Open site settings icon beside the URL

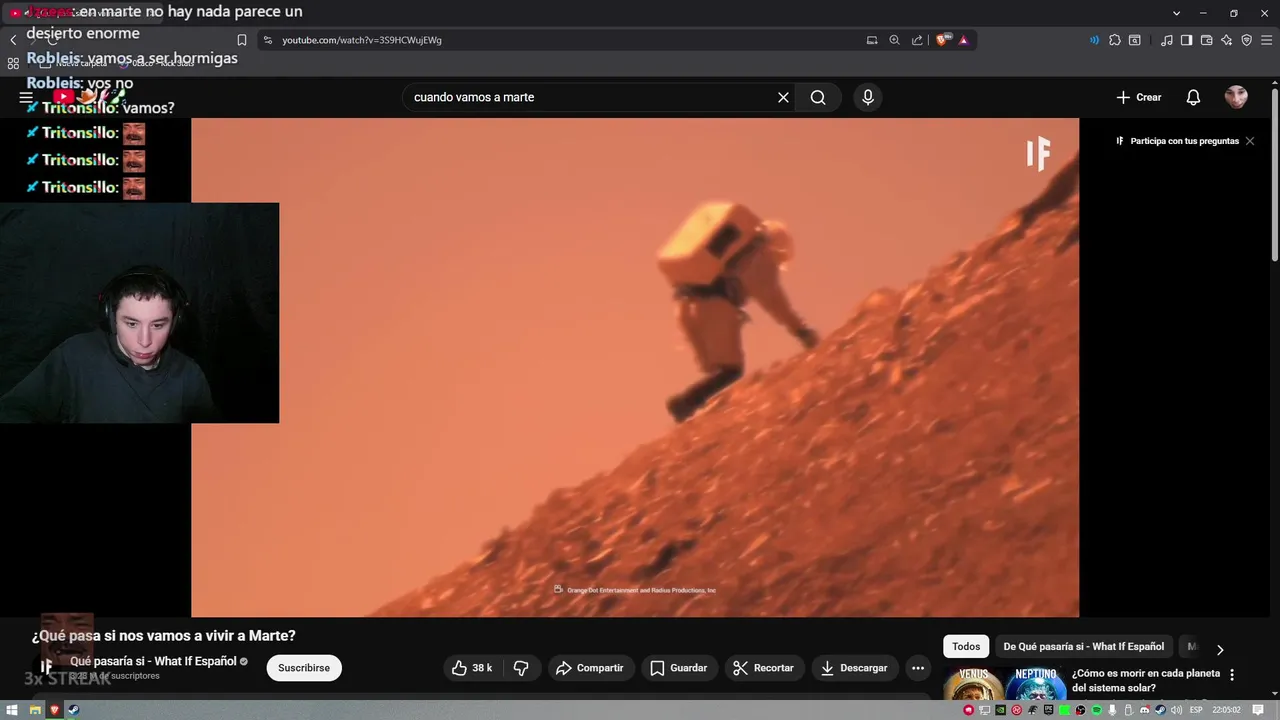point(267,40)
